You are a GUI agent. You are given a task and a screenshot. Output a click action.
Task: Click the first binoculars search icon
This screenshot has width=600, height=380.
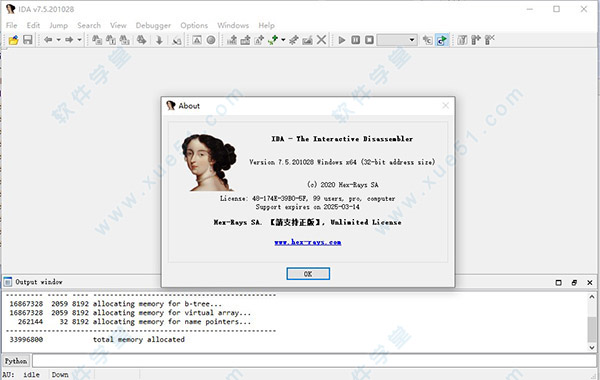point(97,40)
